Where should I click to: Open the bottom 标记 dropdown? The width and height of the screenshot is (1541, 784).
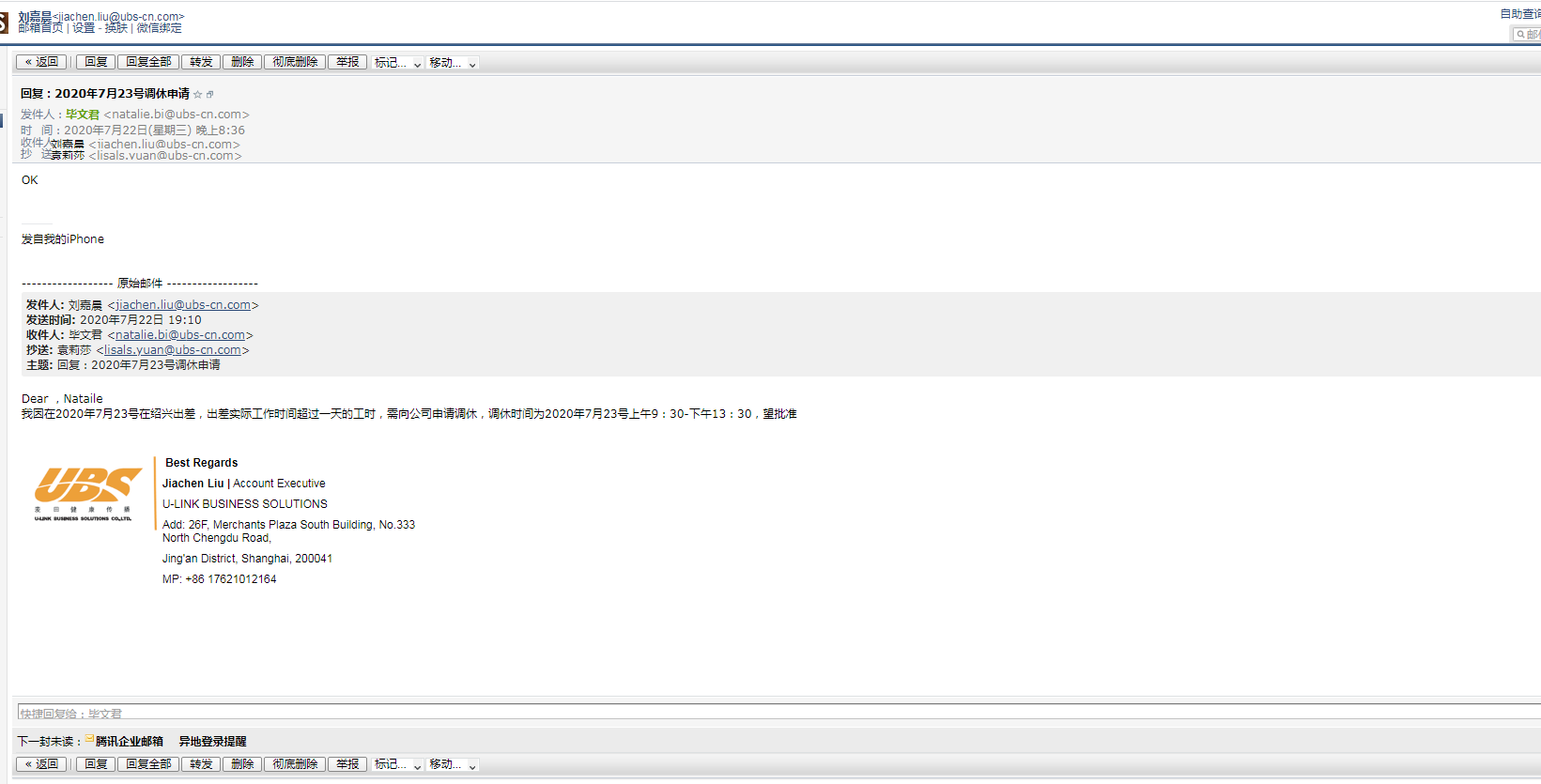tap(397, 765)
